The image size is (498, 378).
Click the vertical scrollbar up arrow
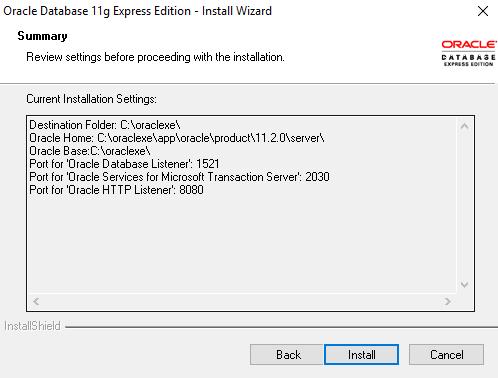click(465, 126)
